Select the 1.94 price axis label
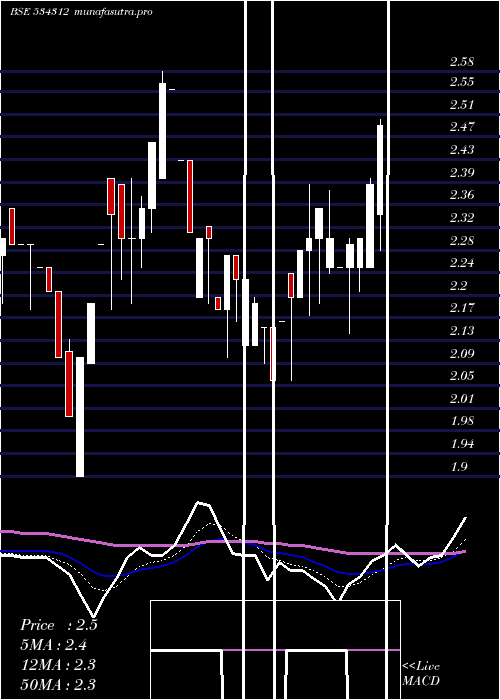The image size is (500, 700). [462, 443]
